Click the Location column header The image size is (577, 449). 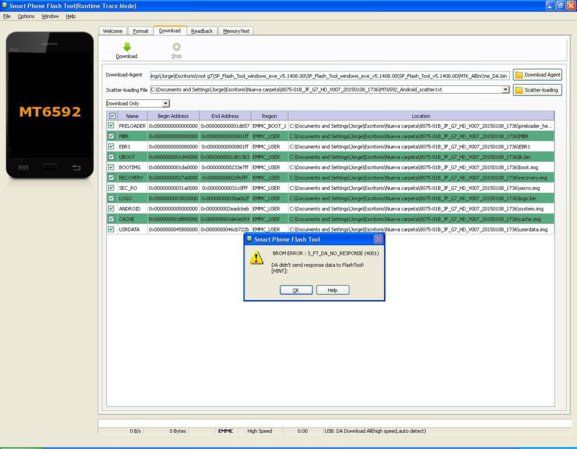coord(421,116)
